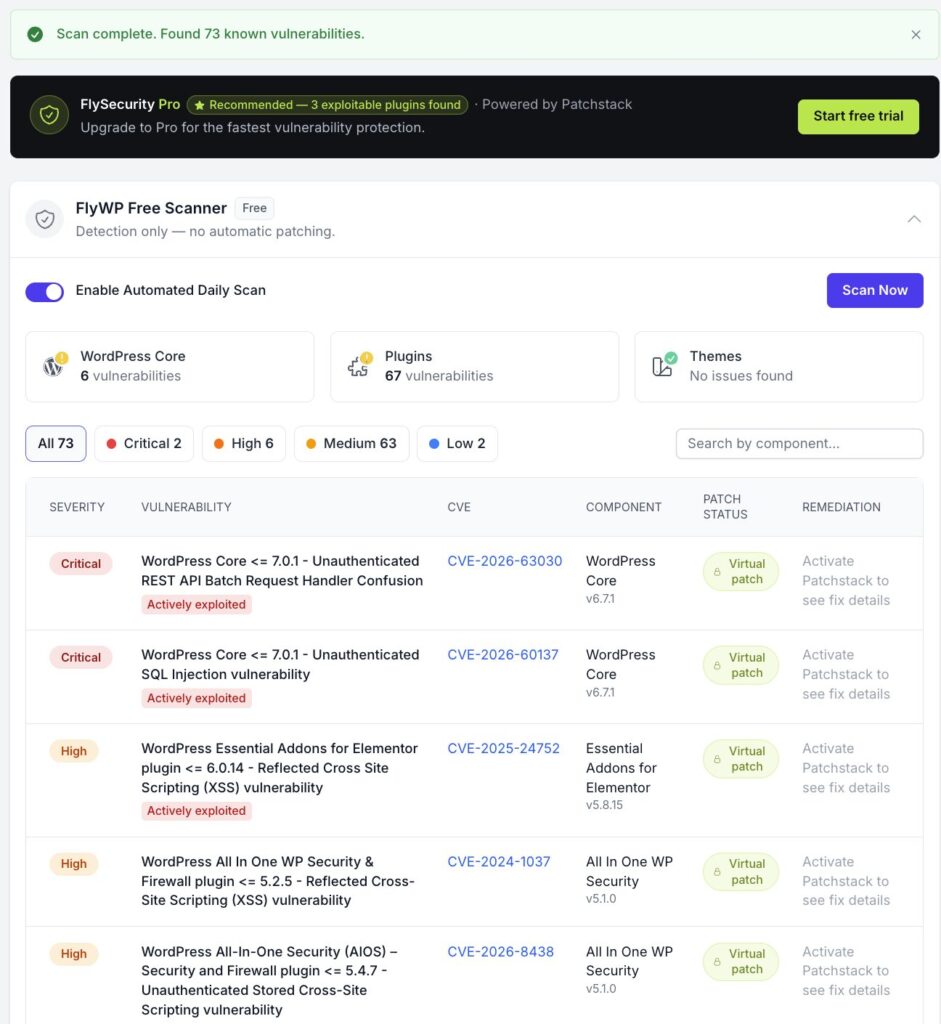Click the REMEDIATION column header
The width and height of the screenshot is (941, 1024).
point(841,507)
